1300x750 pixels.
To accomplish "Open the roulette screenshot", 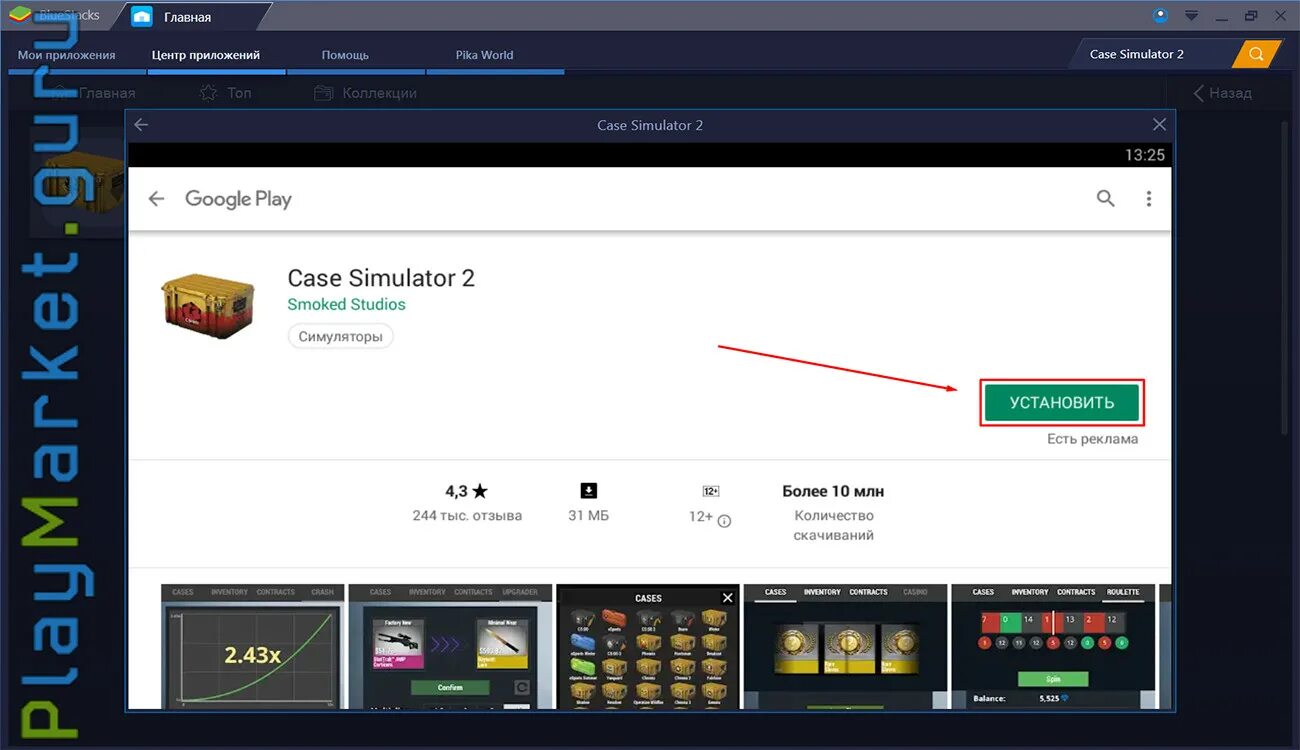I will click(x=1053, y=646).
